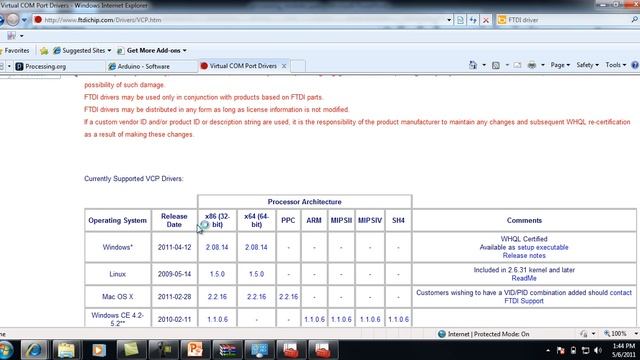Close the Virtual COM Port Drivers tab
The image size is (640, 360).
coord(284,66)
